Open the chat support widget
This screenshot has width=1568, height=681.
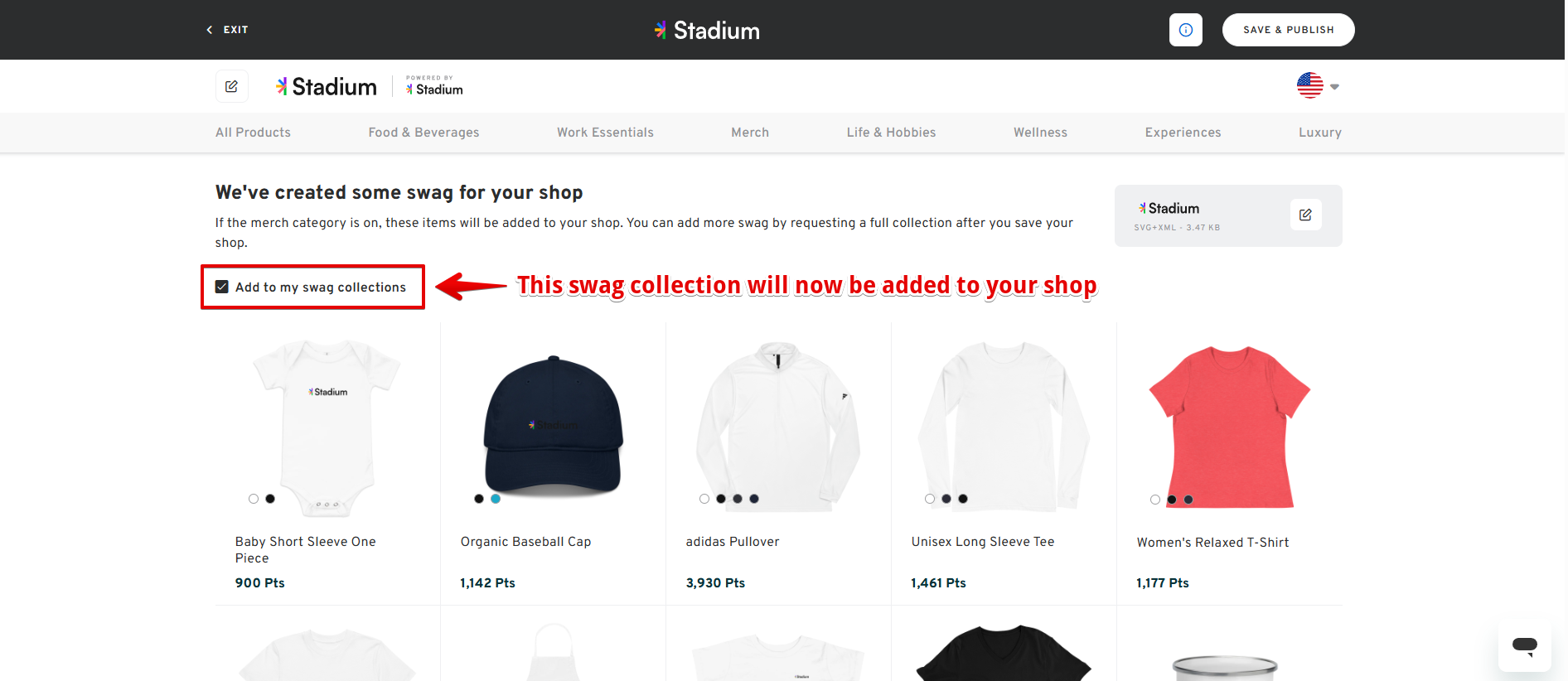[x=1524, y=645]
